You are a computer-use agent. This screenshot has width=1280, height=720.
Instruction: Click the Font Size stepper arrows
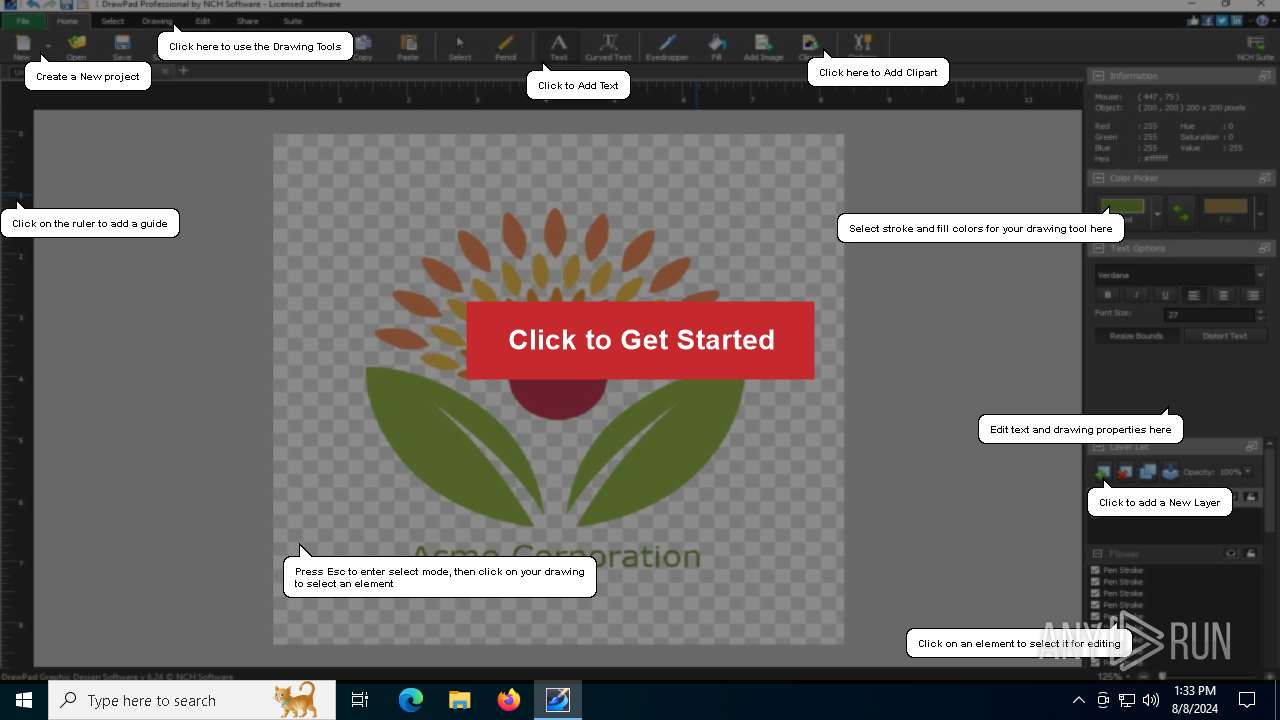point(1260,314)
